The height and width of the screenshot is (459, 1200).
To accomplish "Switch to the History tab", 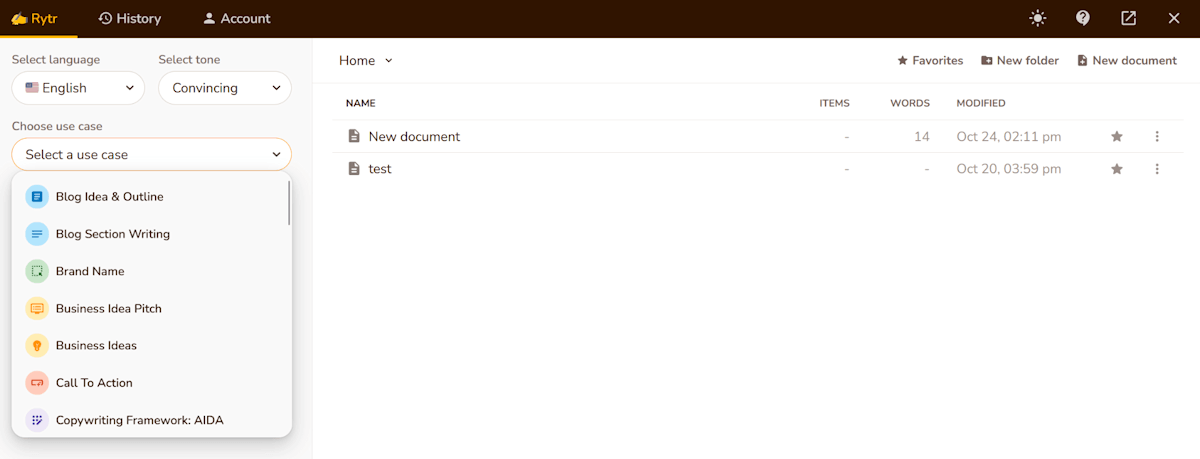I will [x=129, y=18].
